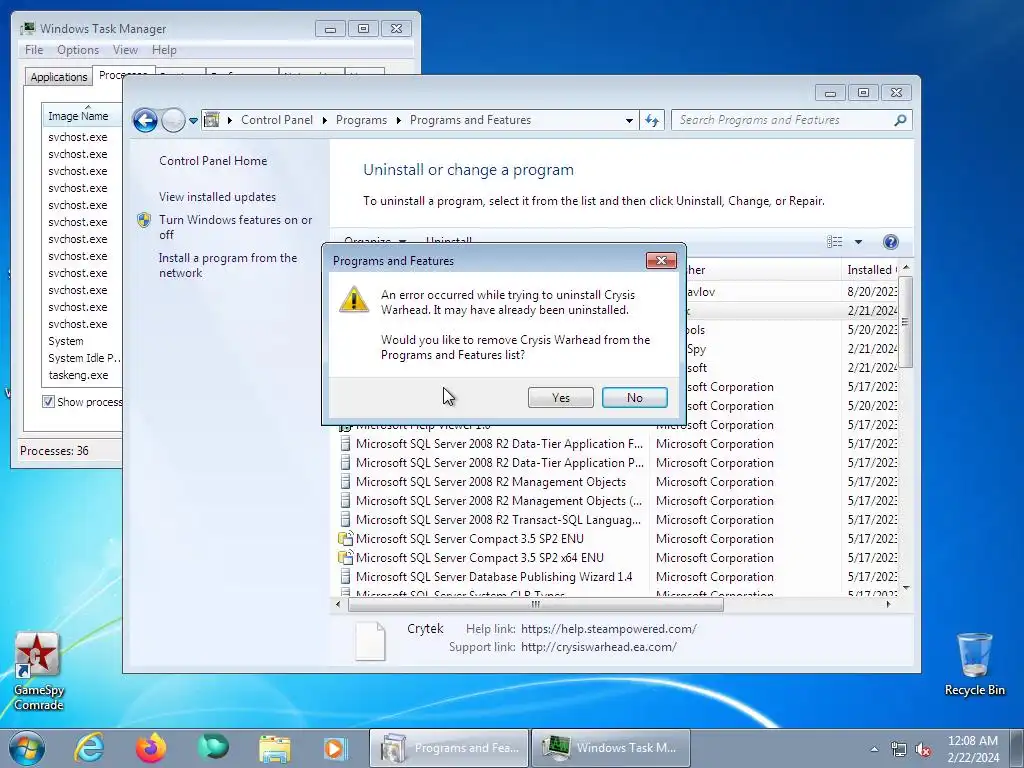Image resolution: width=1024 pixels, height=768 pixels.
Task: Open Control Panel Home link
Action: point(213,161)
